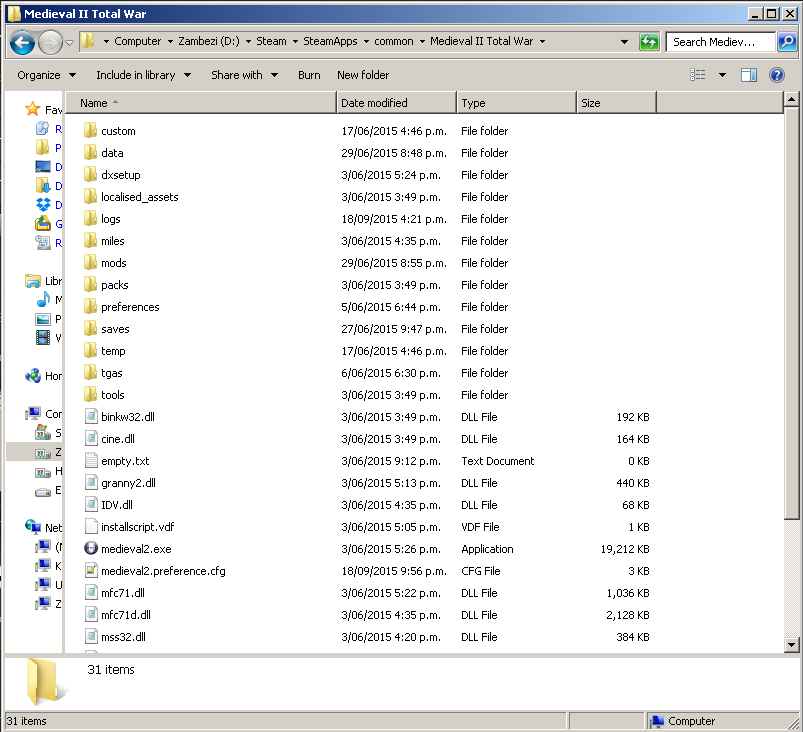
Task: Select the logs folder icon
Action: coord(90,219)
